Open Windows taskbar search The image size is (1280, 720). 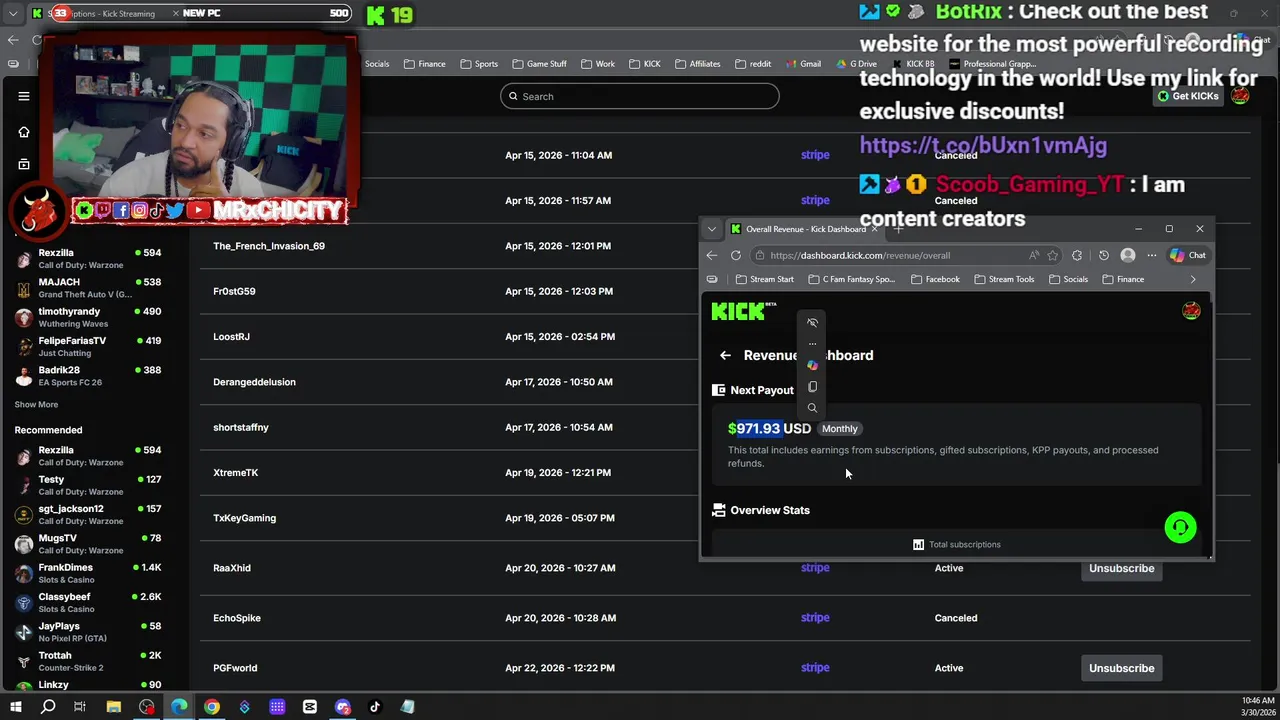point(48,707)
